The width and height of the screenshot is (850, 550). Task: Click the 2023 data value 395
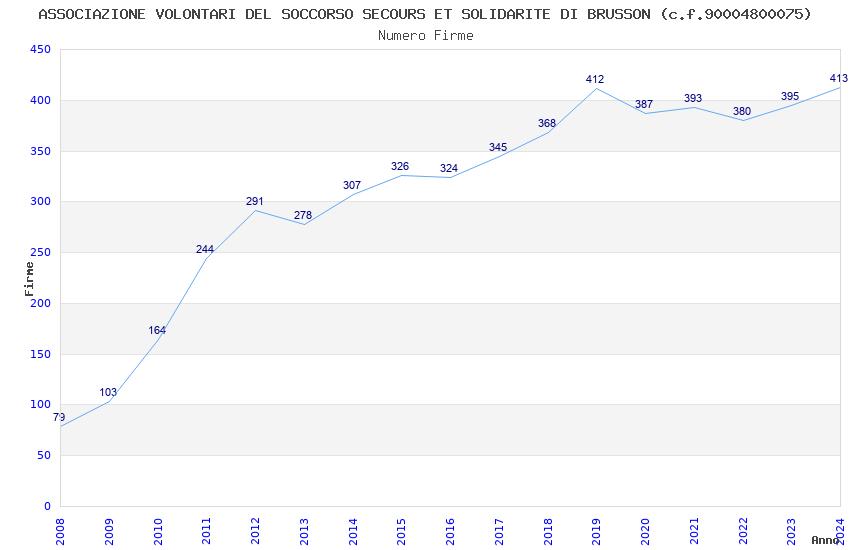[790, 96]
